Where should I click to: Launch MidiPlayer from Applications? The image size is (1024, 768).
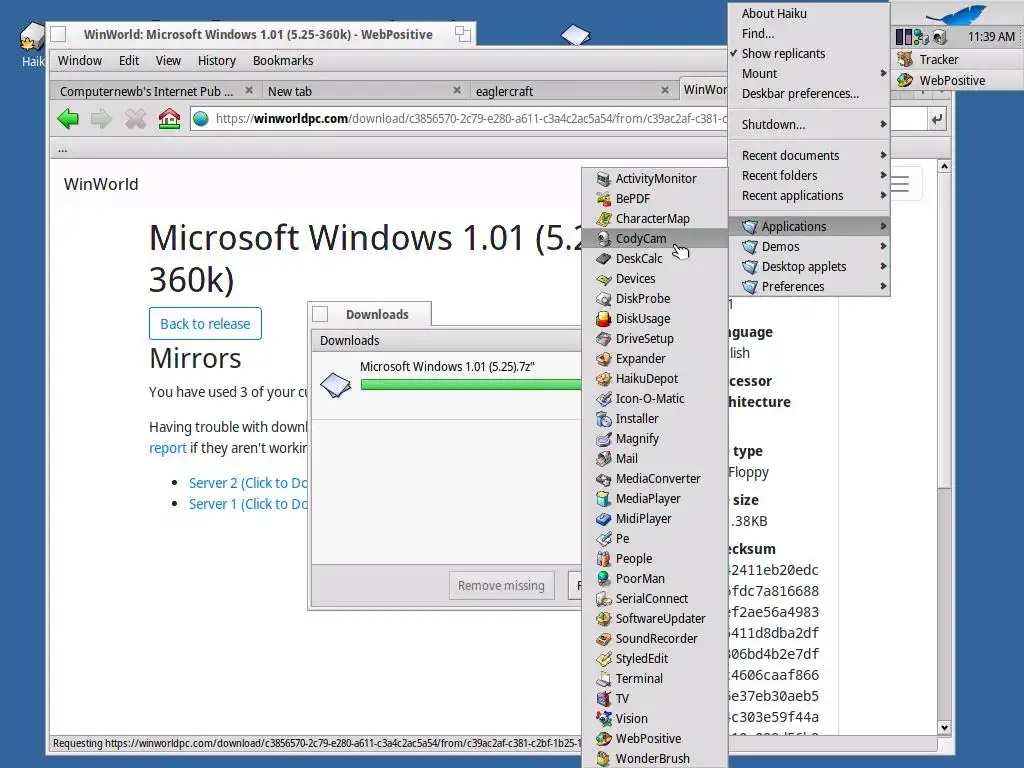(x=654, y=519)
